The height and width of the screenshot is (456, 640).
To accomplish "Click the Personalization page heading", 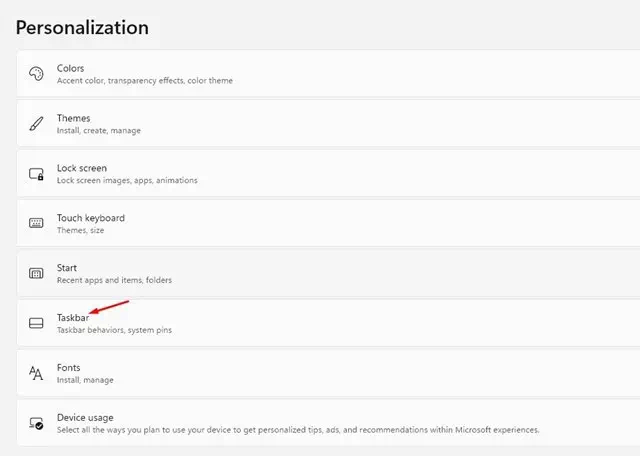I will coord(82,28).
